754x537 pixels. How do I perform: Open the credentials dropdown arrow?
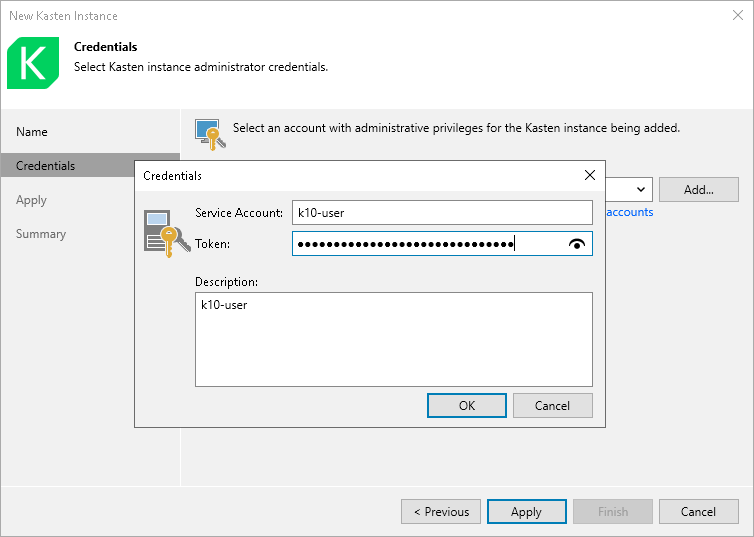coord(641,189)
